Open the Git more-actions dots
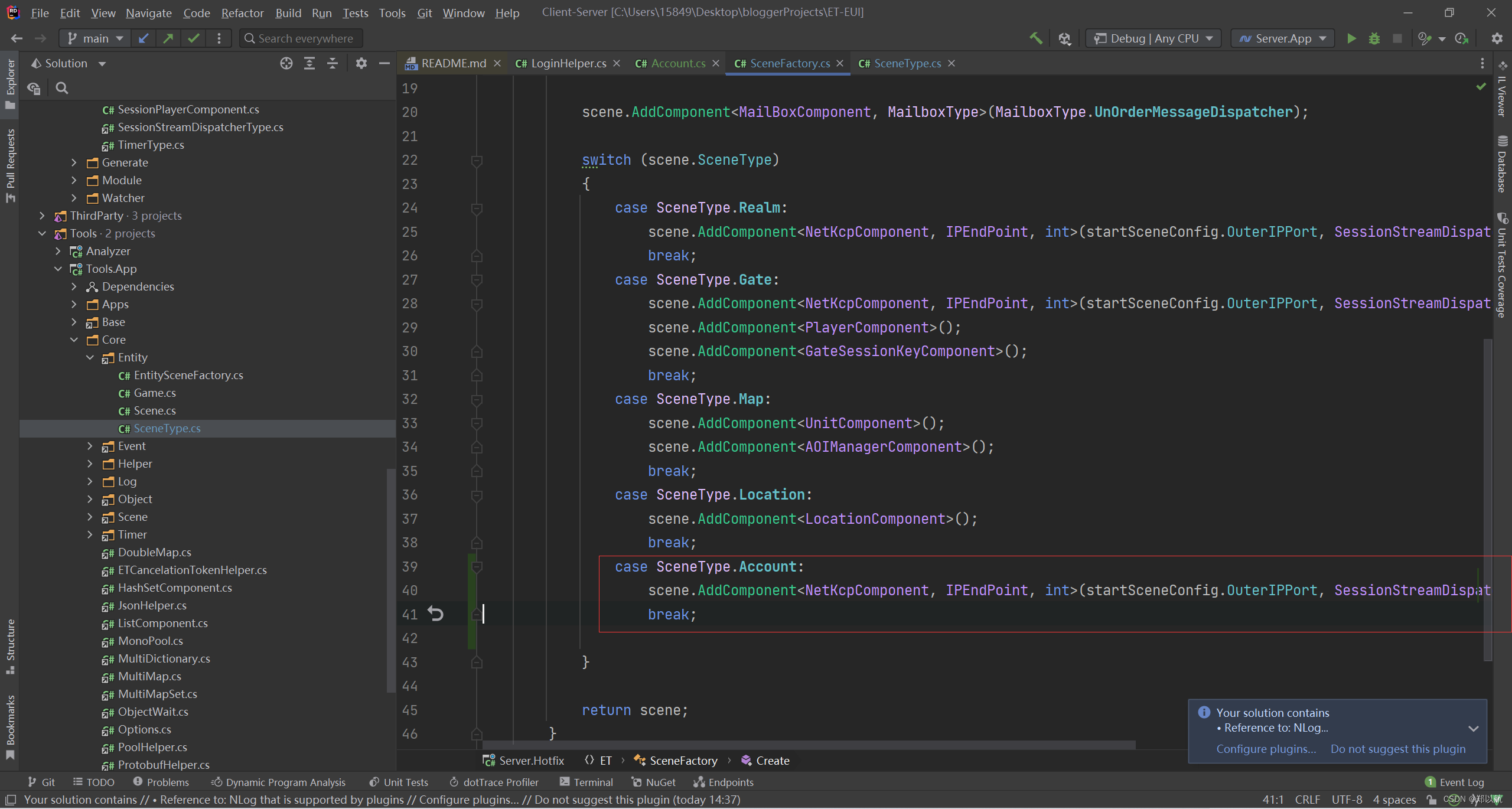Screen dimensions: 1512x809 click(x=219, y=38)
